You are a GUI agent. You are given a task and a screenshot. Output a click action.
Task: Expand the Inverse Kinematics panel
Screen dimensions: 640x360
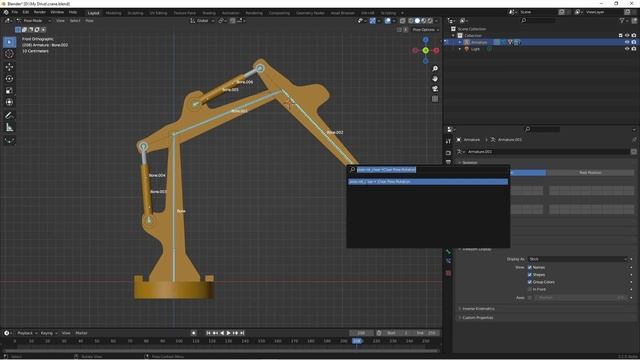pos(478,309)
